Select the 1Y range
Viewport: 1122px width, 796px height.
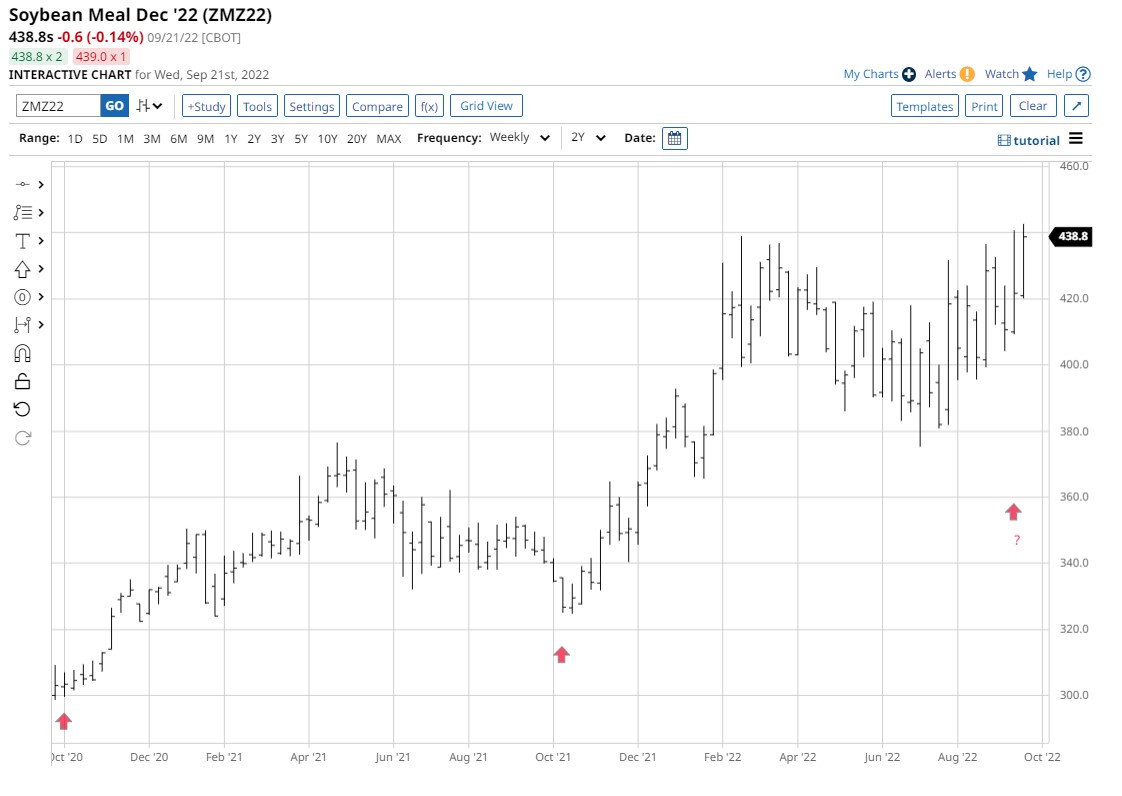coord(230,139)
